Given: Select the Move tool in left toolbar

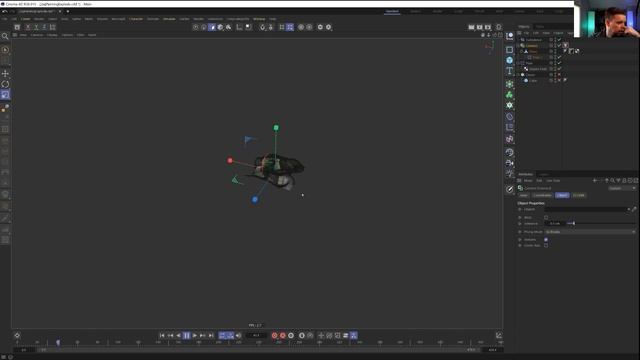Looking at the screenshot, I should coord(5,73).
